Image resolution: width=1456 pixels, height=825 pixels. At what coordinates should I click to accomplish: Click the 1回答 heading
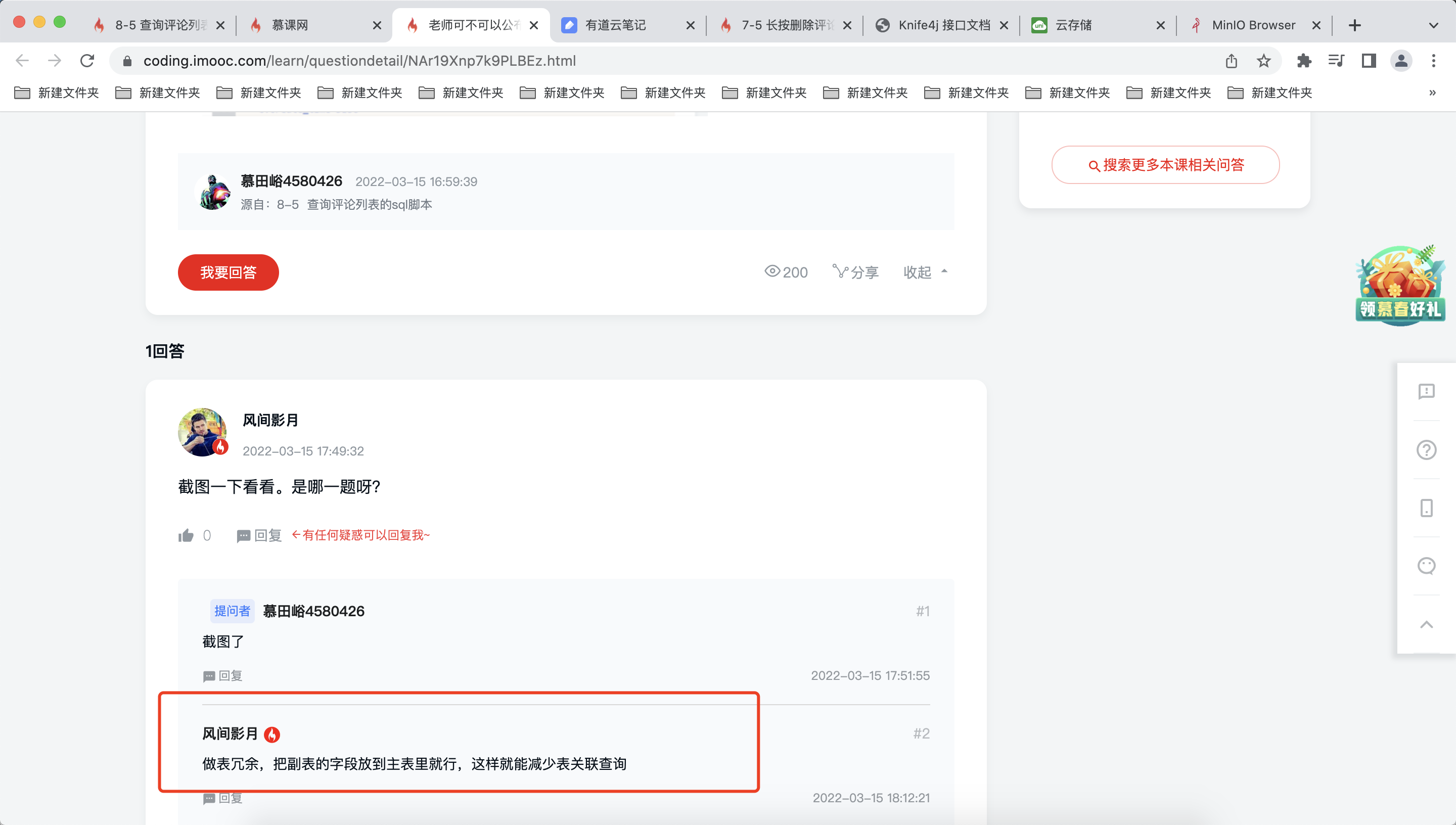pos(165,351)
